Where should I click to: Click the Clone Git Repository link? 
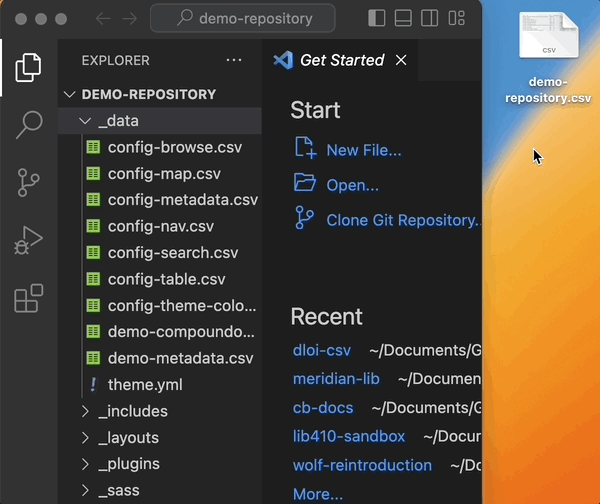click(x=403, y=220)
